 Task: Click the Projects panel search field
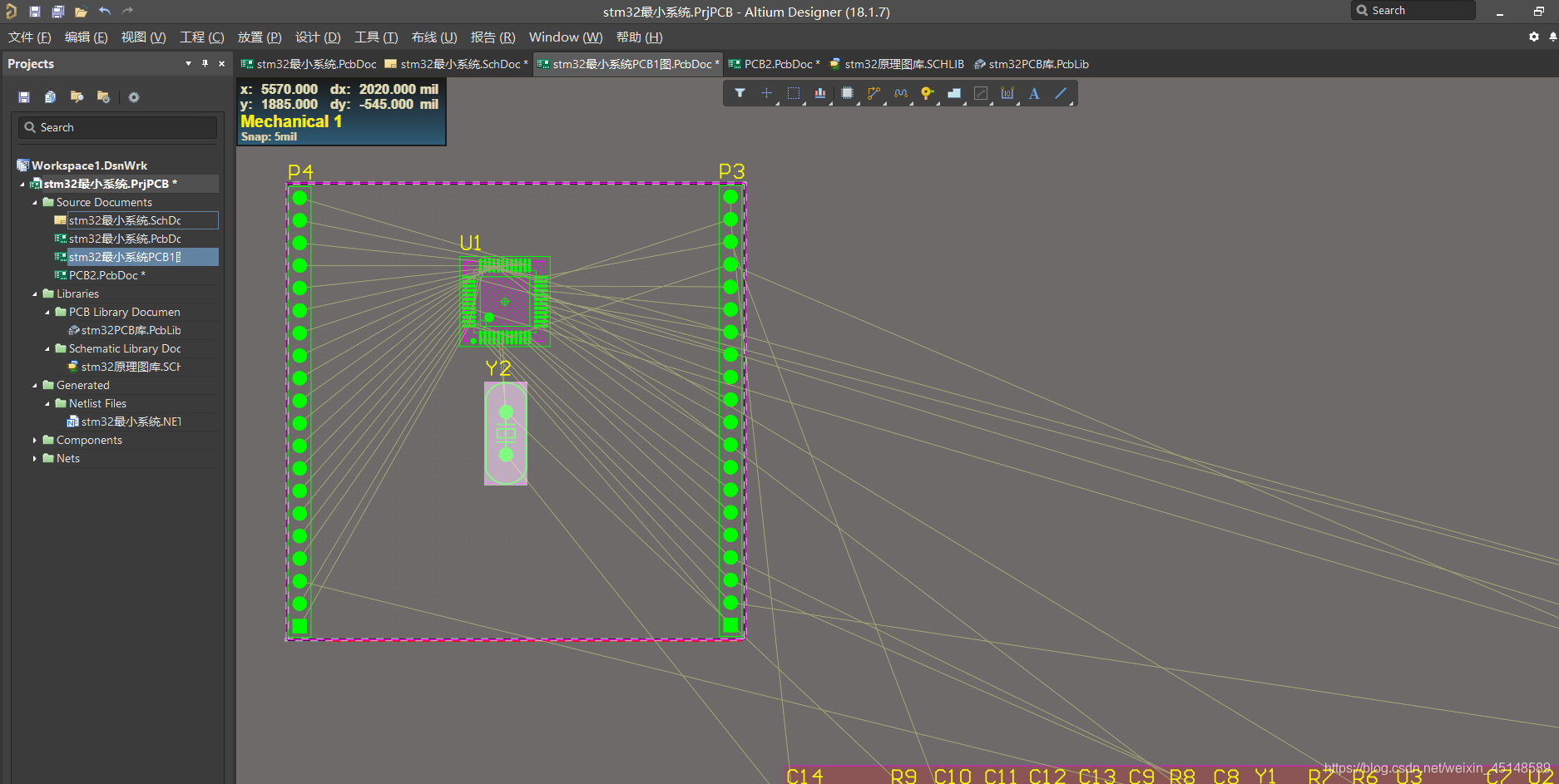118,127
